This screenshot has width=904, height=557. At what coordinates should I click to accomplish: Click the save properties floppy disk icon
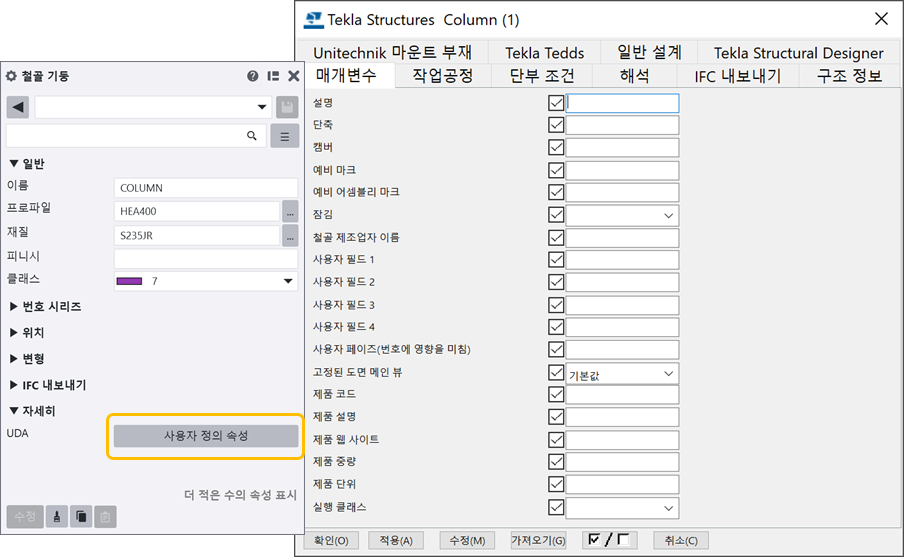[286, 107]
